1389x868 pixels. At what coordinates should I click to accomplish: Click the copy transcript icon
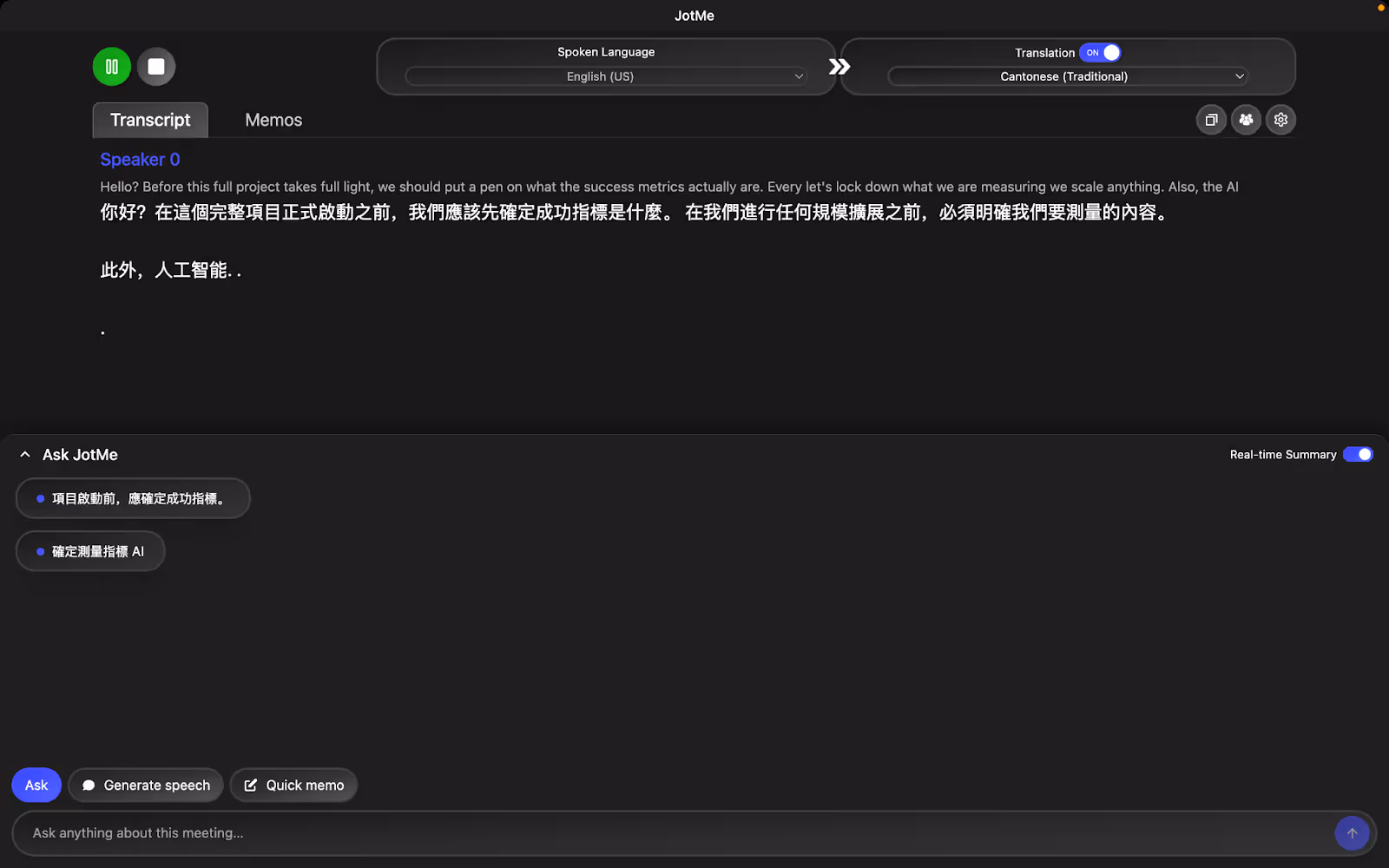coord(1211,120)
